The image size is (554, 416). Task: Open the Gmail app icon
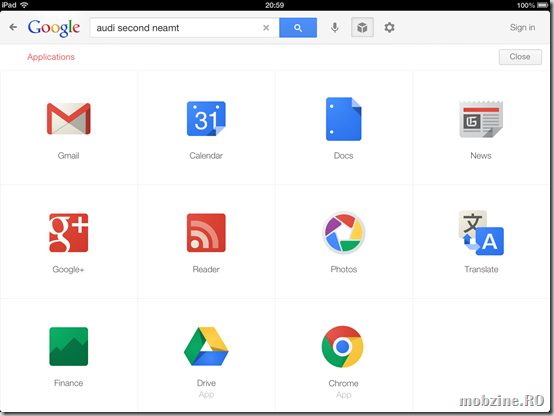pyautogui.click(x=69, y=119)
